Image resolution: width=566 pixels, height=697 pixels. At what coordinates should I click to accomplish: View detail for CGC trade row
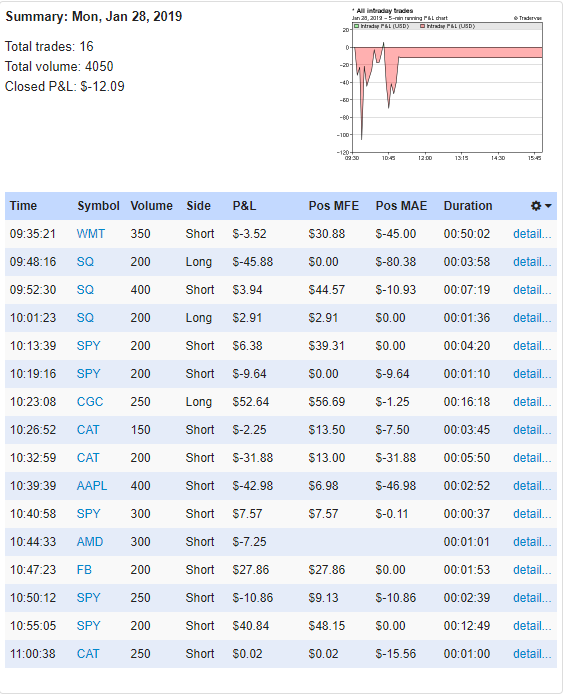tap(532, 402)
